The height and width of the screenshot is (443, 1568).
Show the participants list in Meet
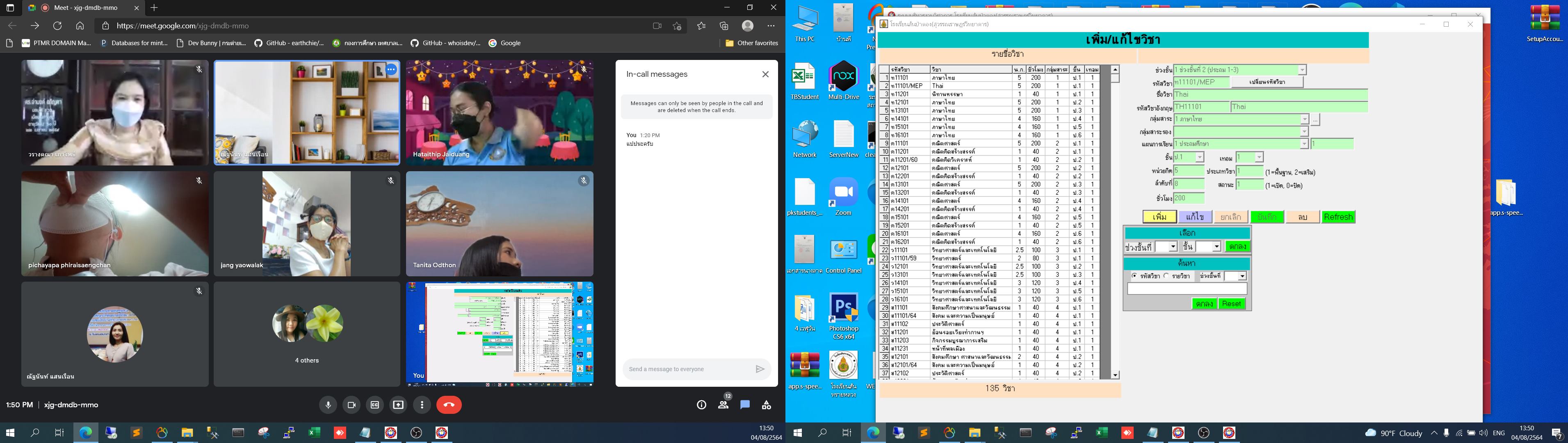[x=723, y=405]
